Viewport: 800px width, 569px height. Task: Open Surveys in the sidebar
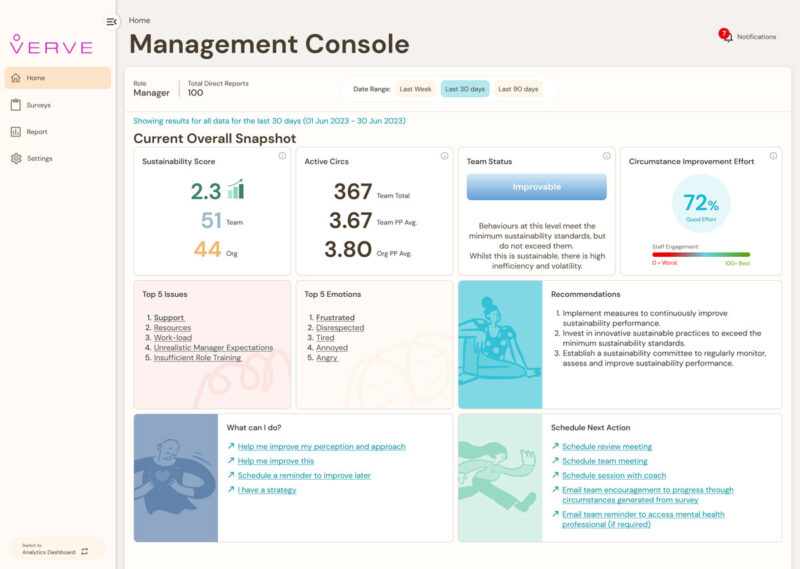point(38,105)
